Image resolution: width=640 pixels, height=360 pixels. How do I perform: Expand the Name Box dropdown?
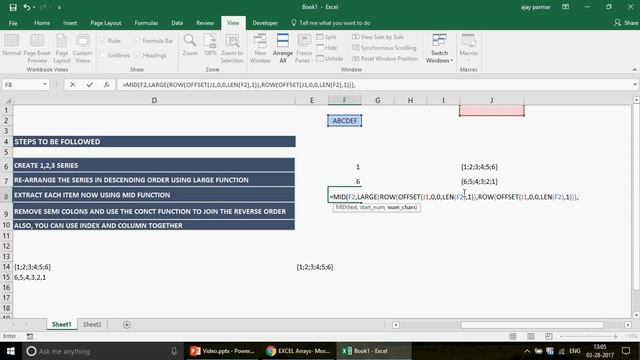pos(44,84)
